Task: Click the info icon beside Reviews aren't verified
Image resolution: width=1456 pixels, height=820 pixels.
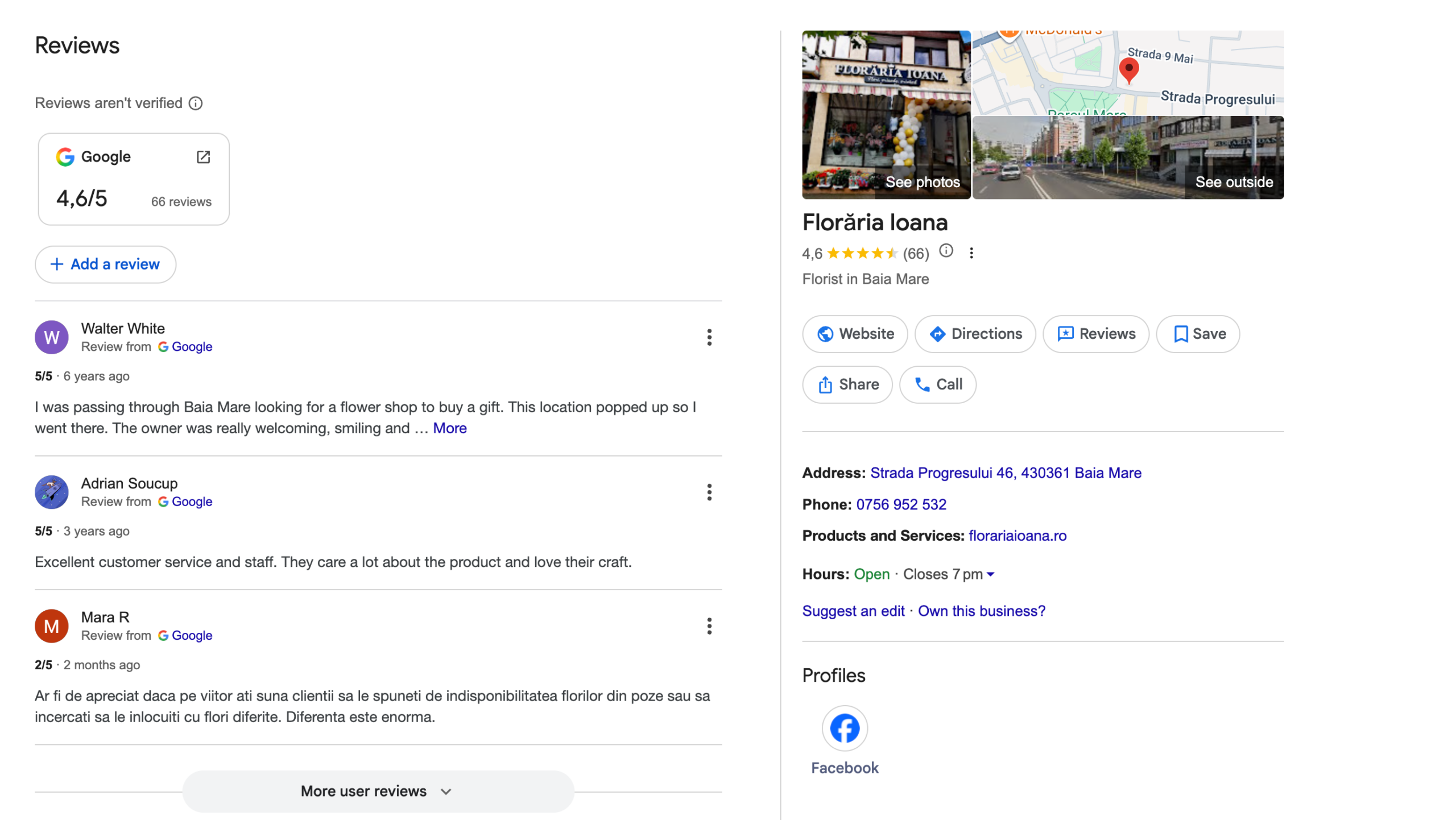Action: (x=196, y=103)
